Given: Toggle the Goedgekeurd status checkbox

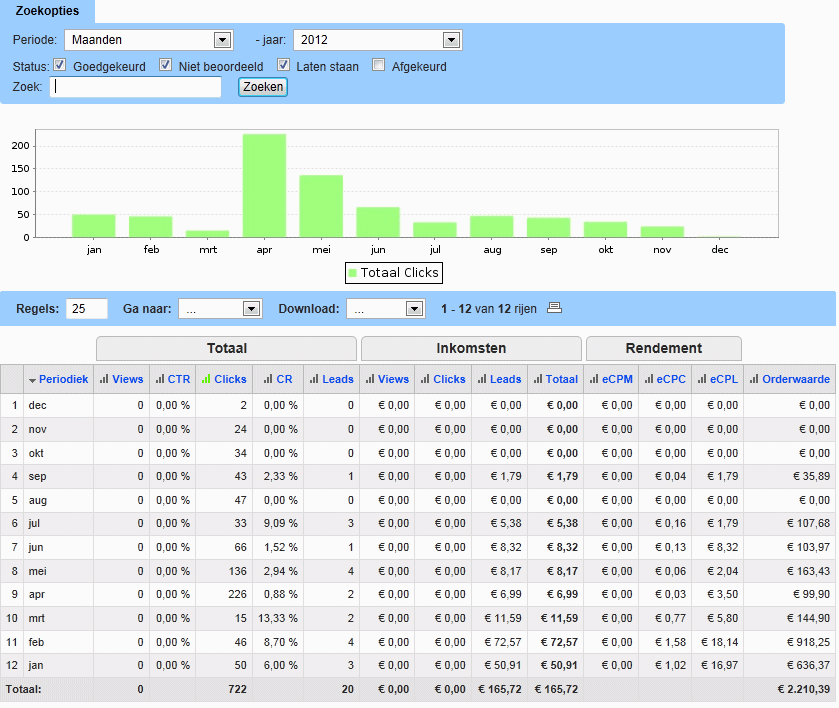Looking at the screenshot, I should coord(59,65).
